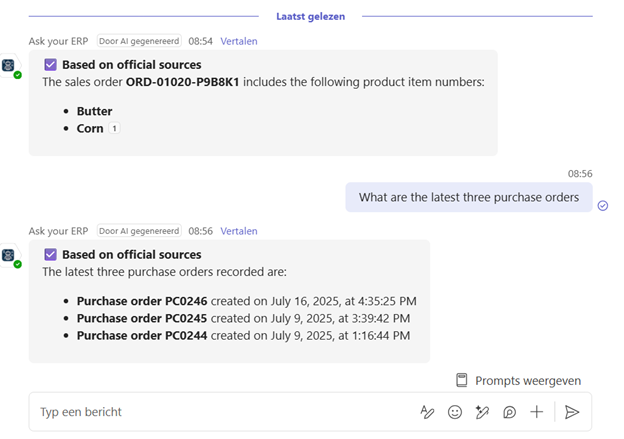
Task: Open the plus attachments and apps icon
Action: (536, 412)
